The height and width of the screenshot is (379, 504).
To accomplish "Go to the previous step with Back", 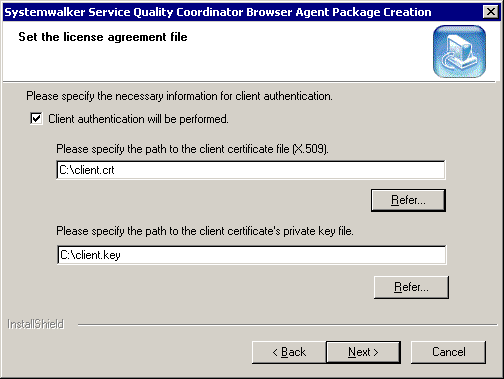I will 289,352.
